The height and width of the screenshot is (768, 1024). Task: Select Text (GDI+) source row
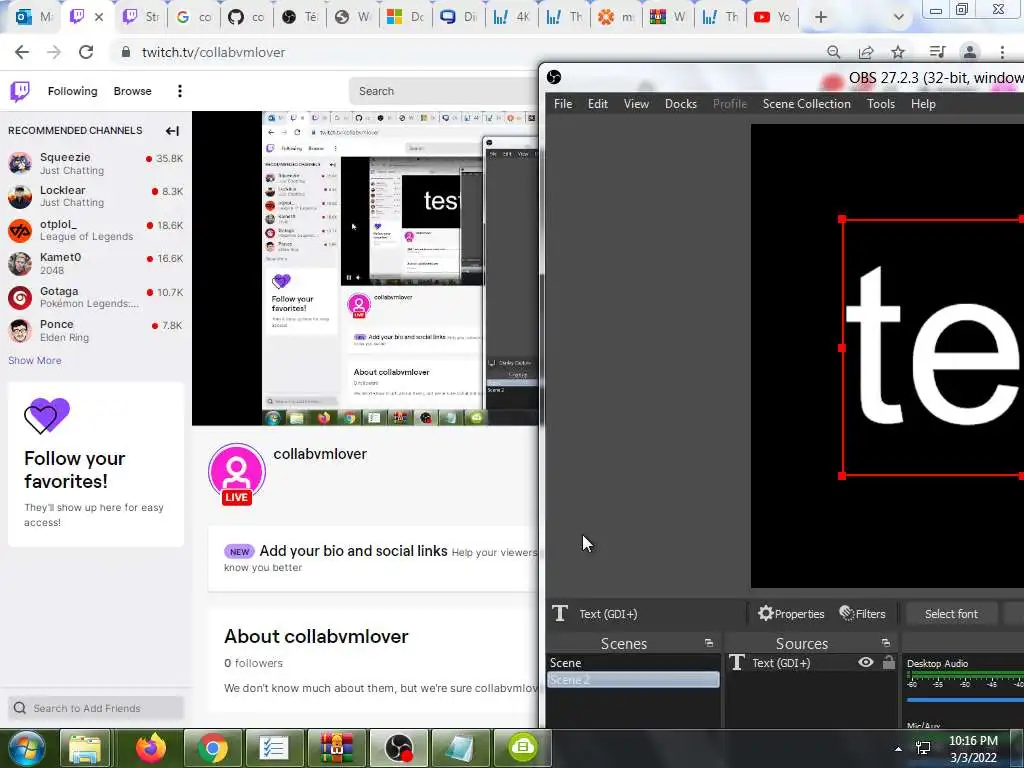coord(810,662)
